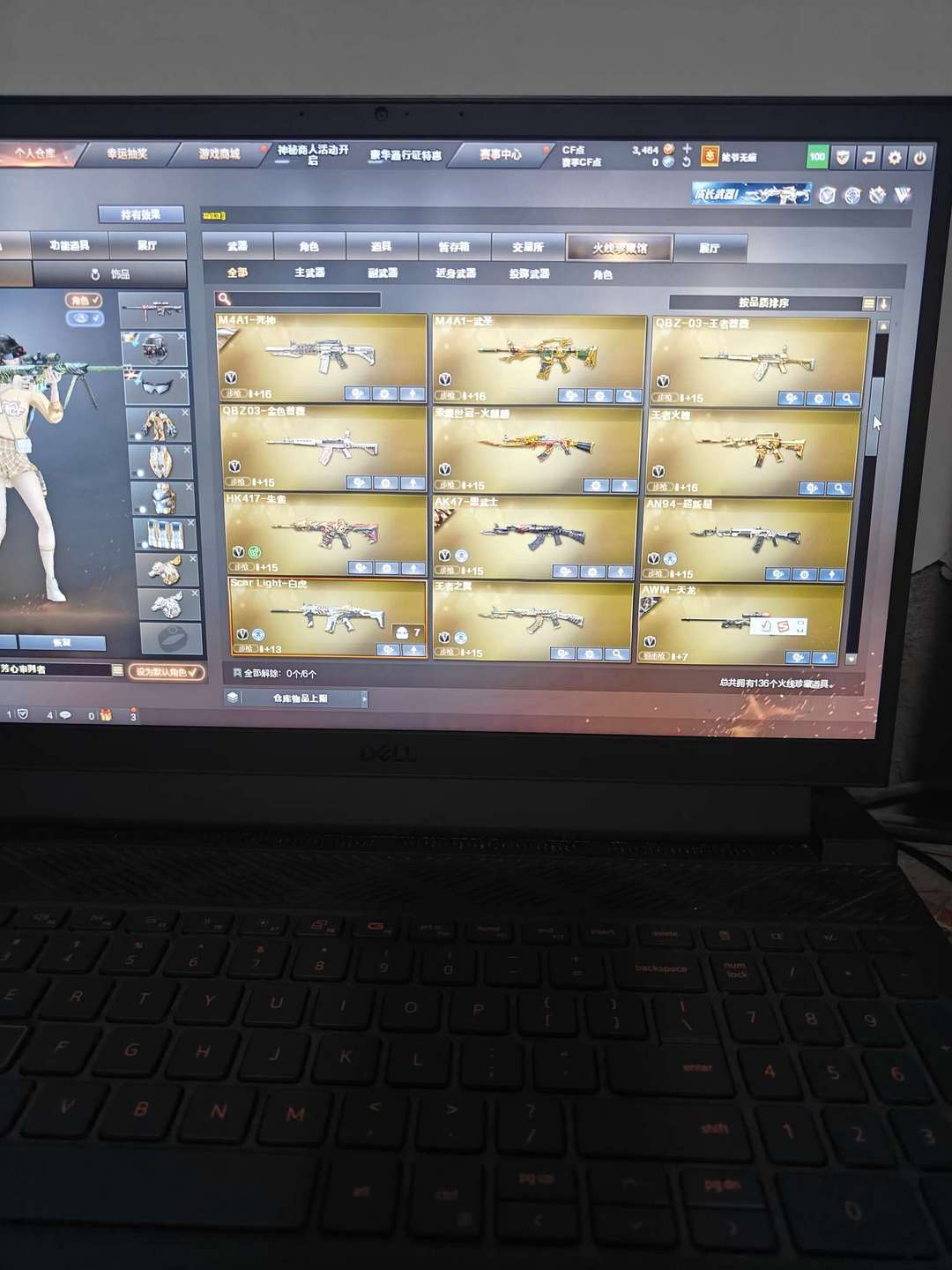Click the up arrow on HK417-朱雀 card
952x1270 pixels.
click(411, 568)
